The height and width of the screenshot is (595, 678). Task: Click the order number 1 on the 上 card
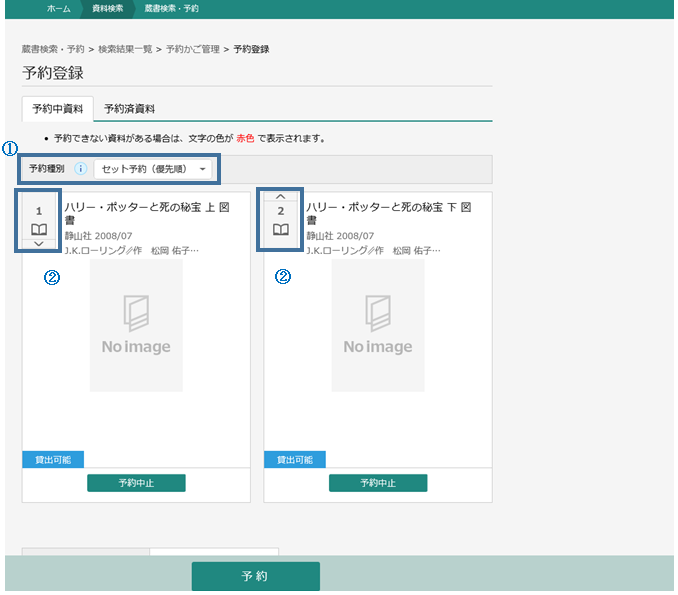click(x=39, y=211)
